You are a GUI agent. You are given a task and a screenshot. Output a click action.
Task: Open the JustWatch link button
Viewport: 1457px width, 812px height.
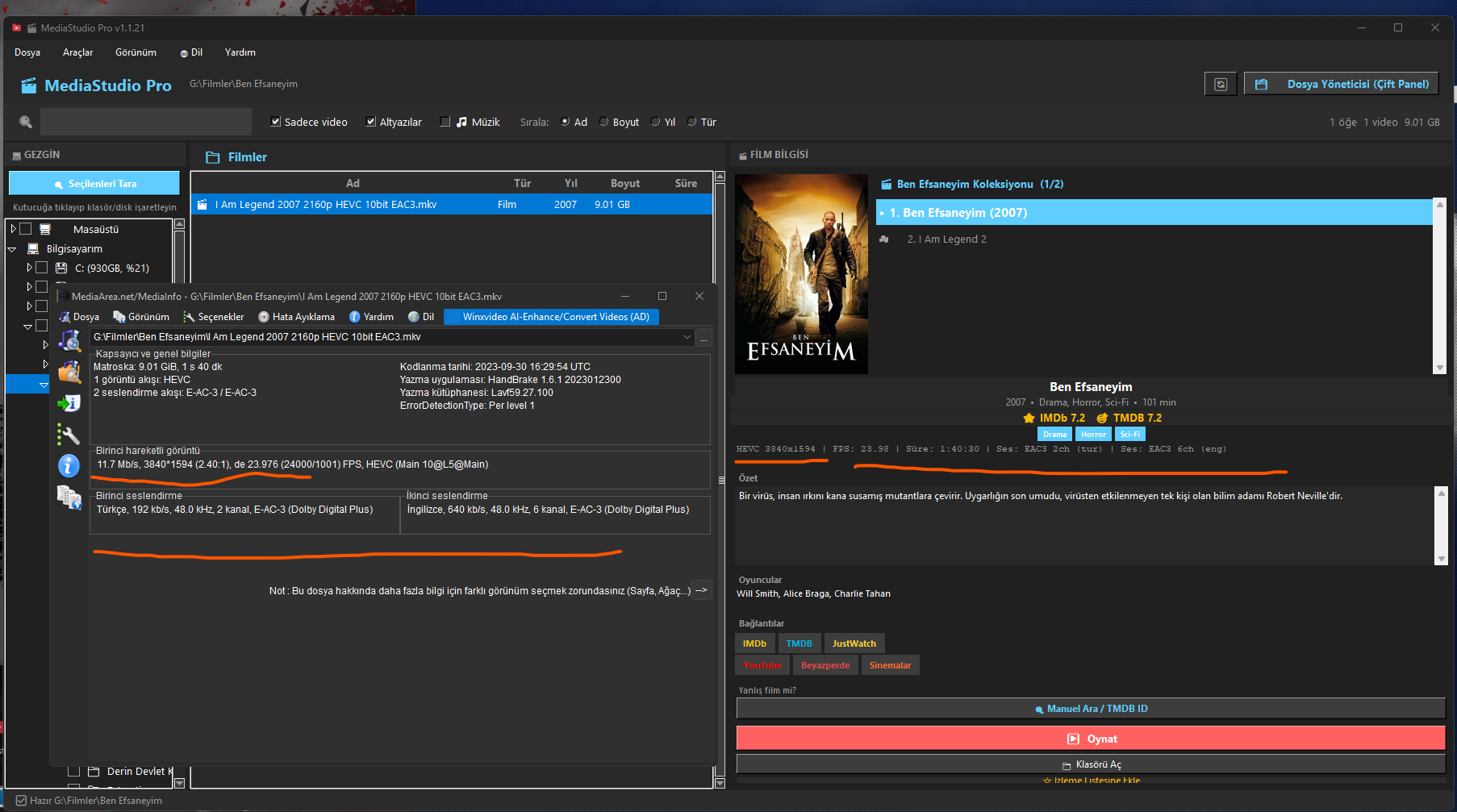(854, 643)
